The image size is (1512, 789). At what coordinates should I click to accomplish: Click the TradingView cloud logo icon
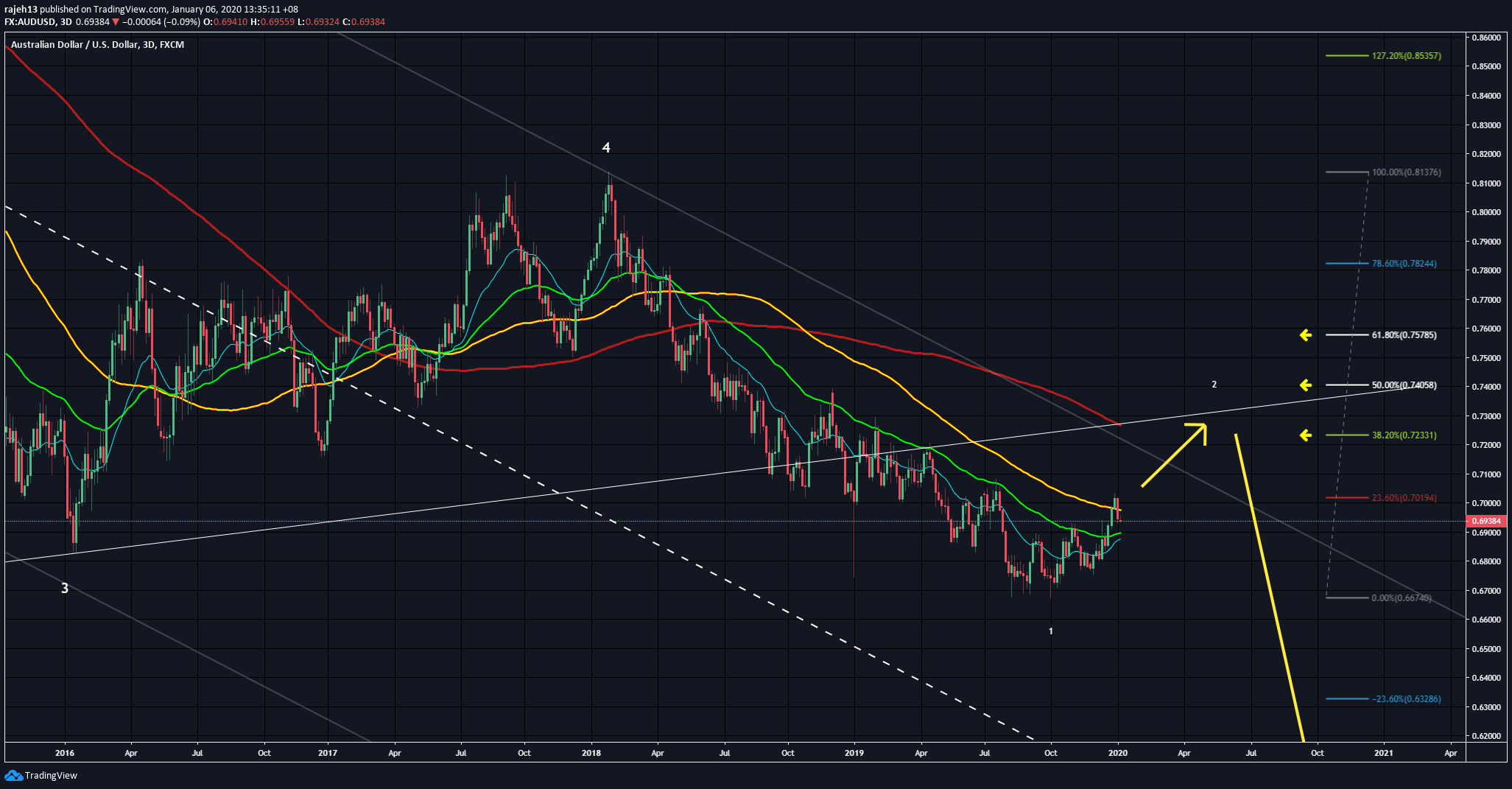tap(13, 775)
